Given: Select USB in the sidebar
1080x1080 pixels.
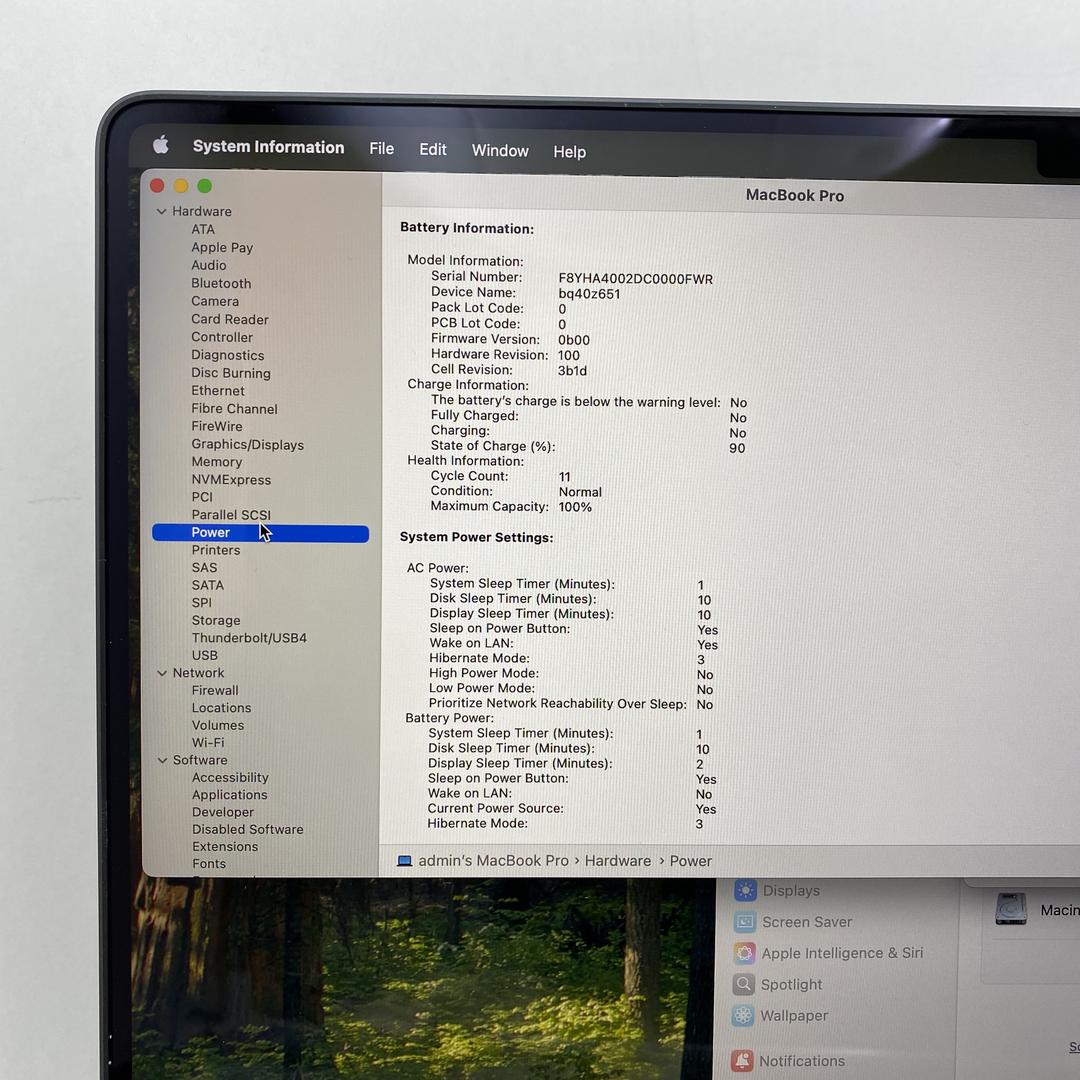Looking at the screenshot, I should click(x=205, y=655).
